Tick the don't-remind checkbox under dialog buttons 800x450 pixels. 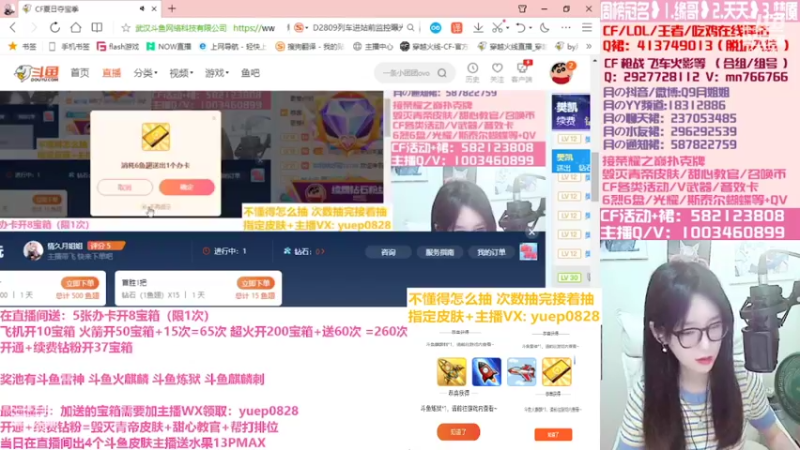(x=144, y=207)
